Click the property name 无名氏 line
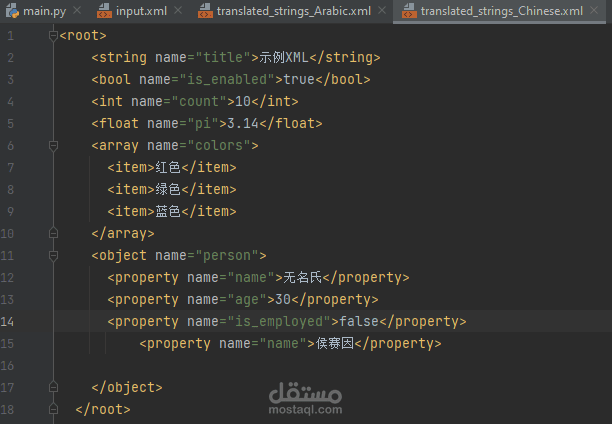 (x=258, y=278)
